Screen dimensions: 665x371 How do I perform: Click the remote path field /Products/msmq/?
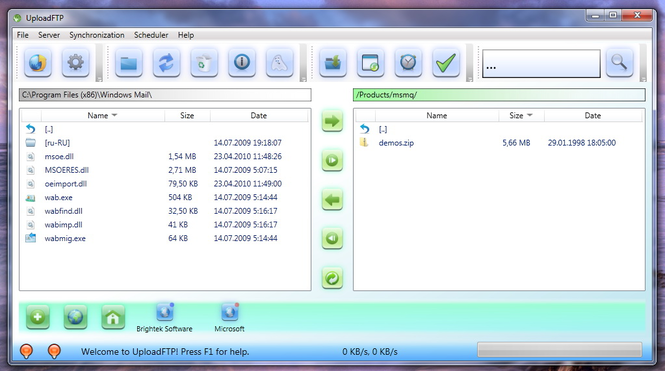pos(499,95)
